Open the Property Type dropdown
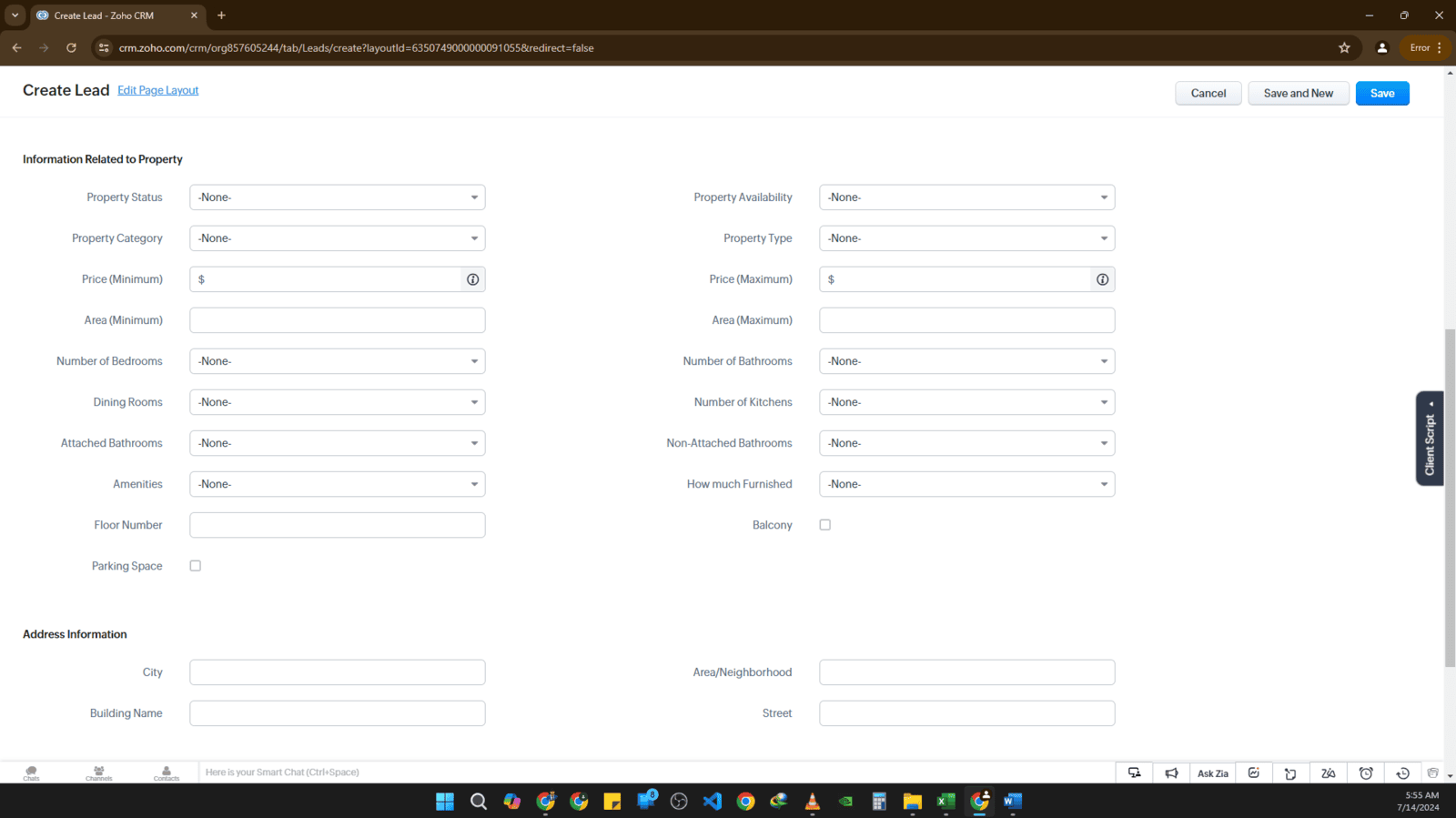Image resolution: width=1456 pixels, height=818 pixels. point(967,238)
